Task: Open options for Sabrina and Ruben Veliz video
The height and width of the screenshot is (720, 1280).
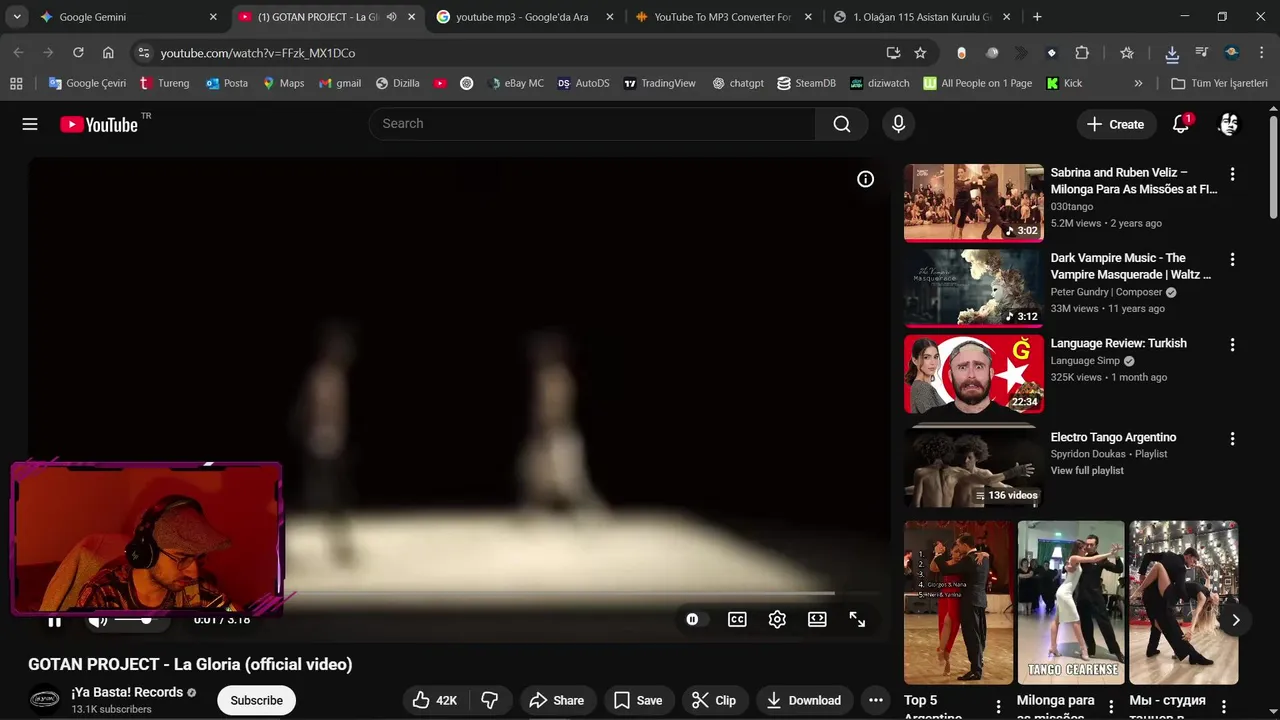Action: [1232, 174]
